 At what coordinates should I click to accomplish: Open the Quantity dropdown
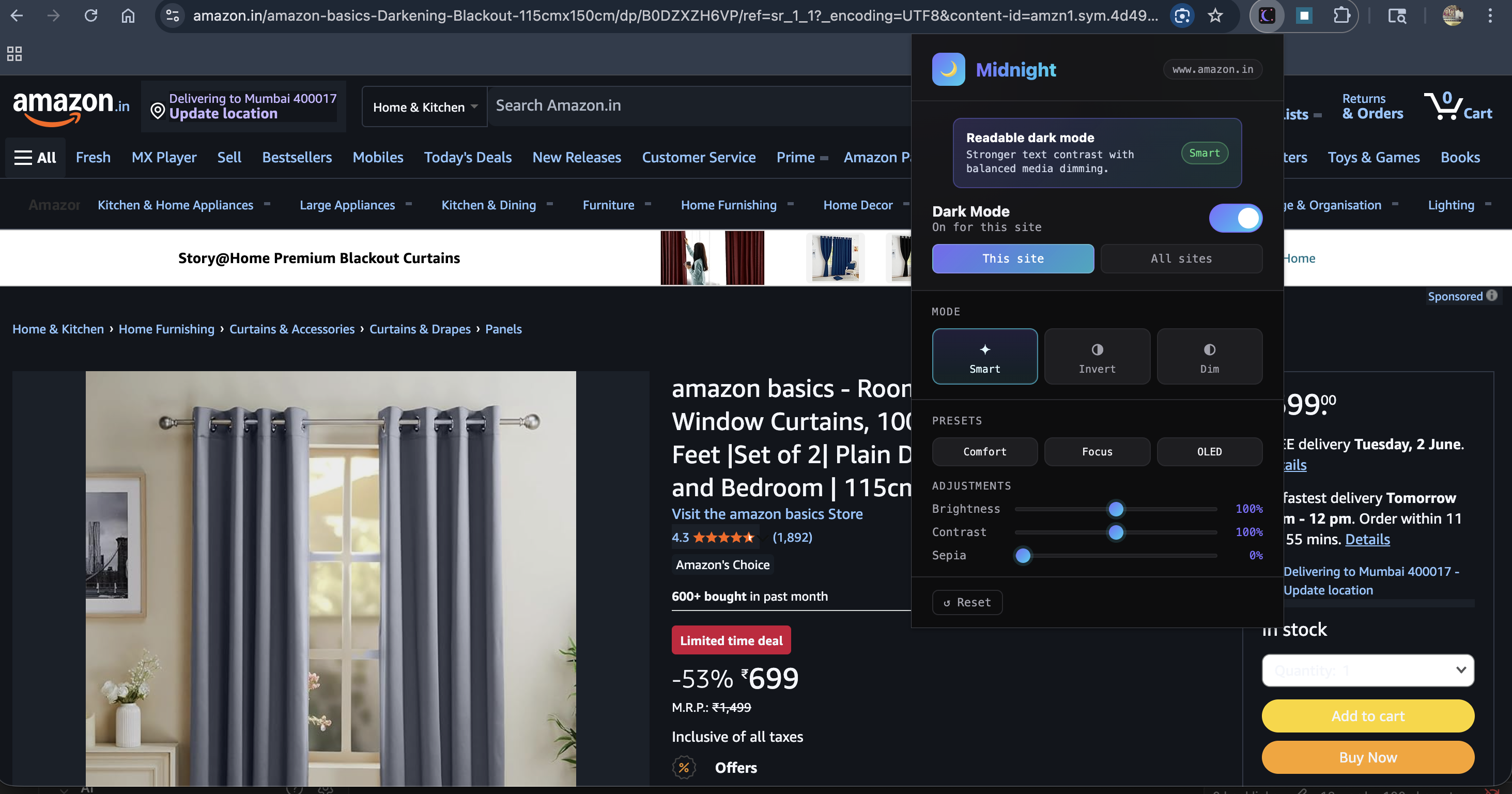(x=1368, y=670)
